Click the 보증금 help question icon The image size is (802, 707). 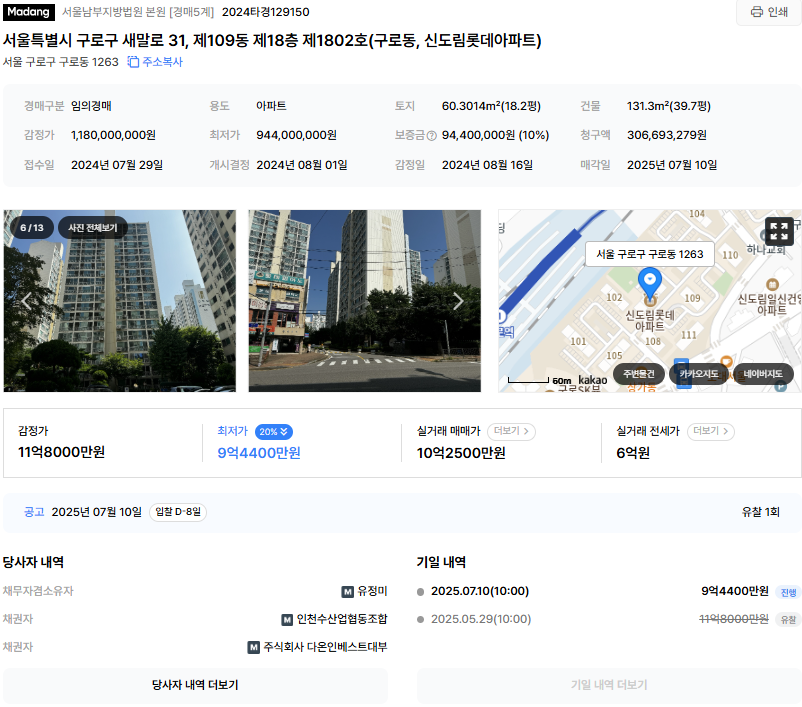point(432,136)
